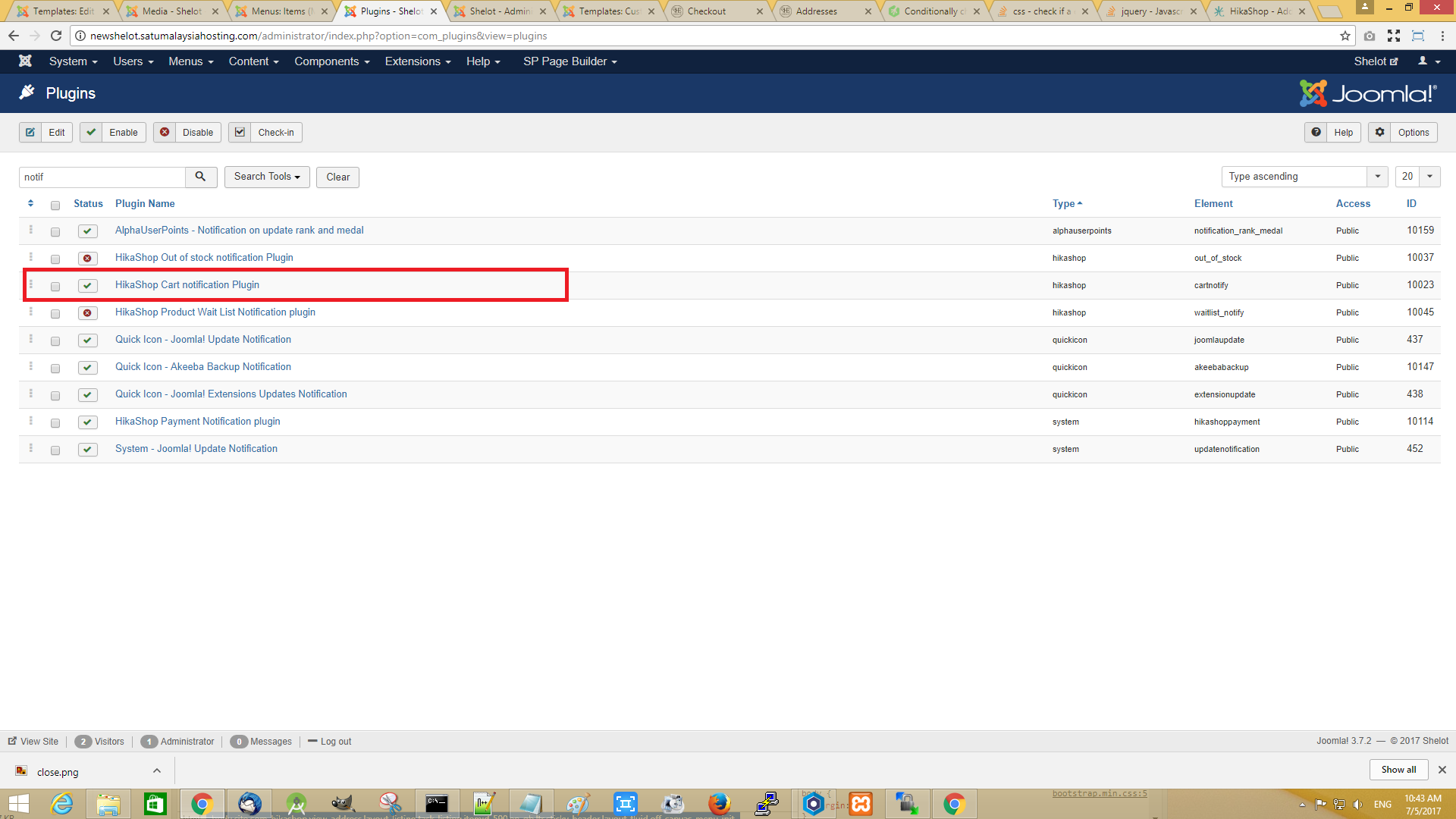Expand the Search Tools dropdown
Image resolution: width=1456 pixels, height=819 pixels.
pos(267,177)
